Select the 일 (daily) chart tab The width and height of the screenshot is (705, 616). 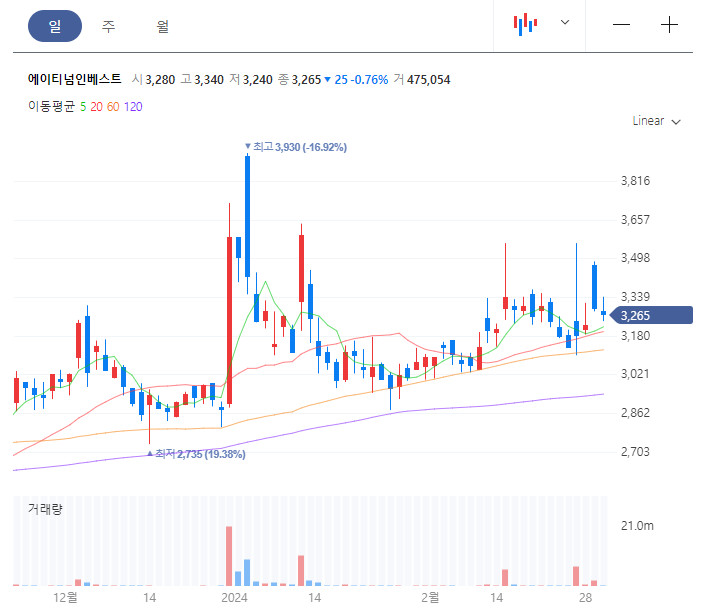(x=55, y=26)
